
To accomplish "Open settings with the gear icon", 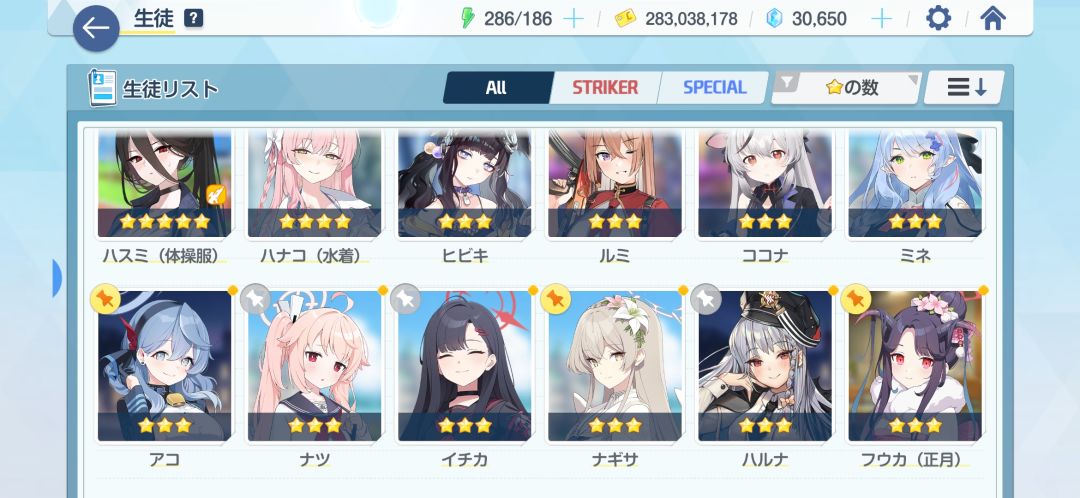I will click(938, 19).
